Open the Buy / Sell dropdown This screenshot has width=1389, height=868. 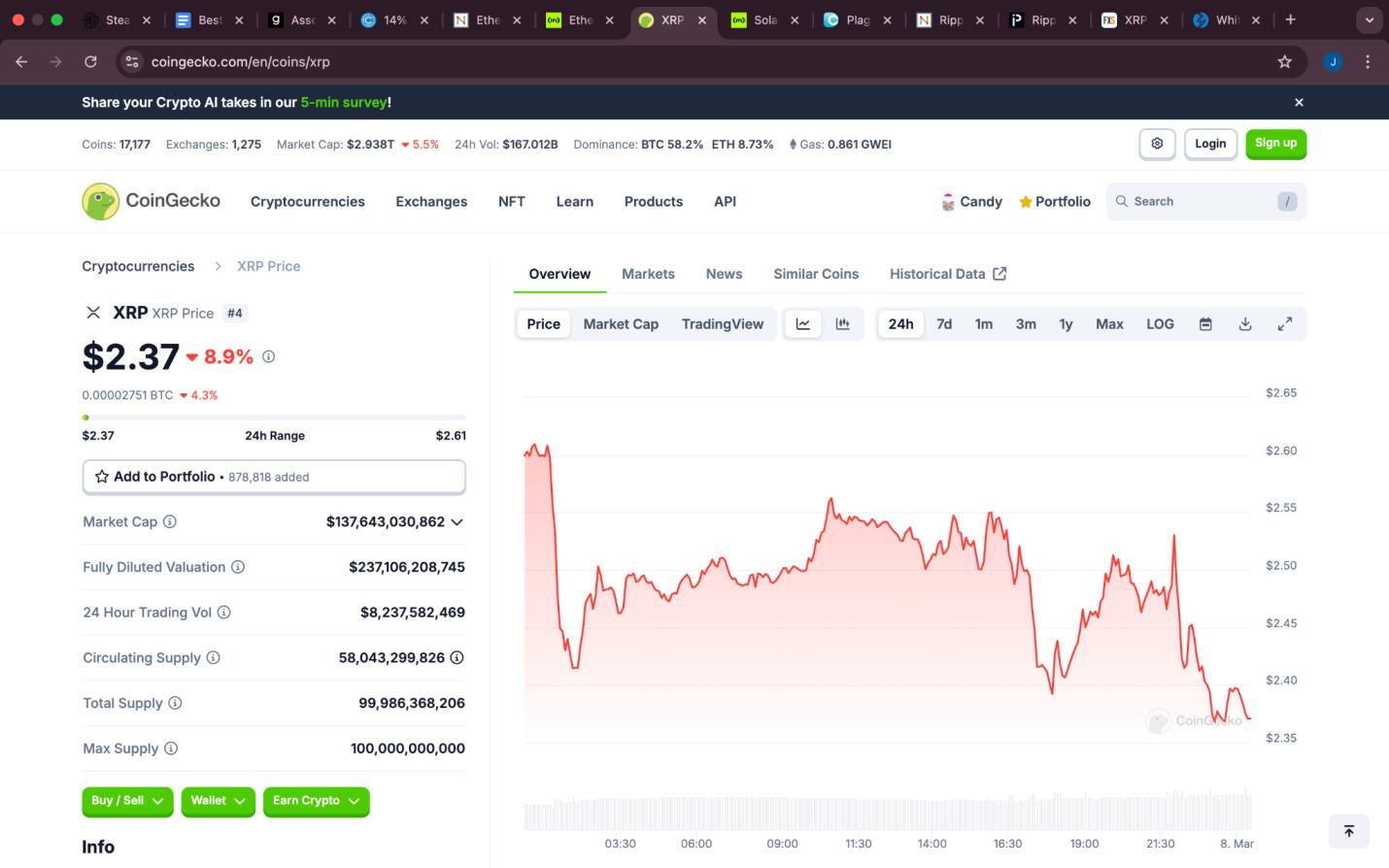(126, 801)
